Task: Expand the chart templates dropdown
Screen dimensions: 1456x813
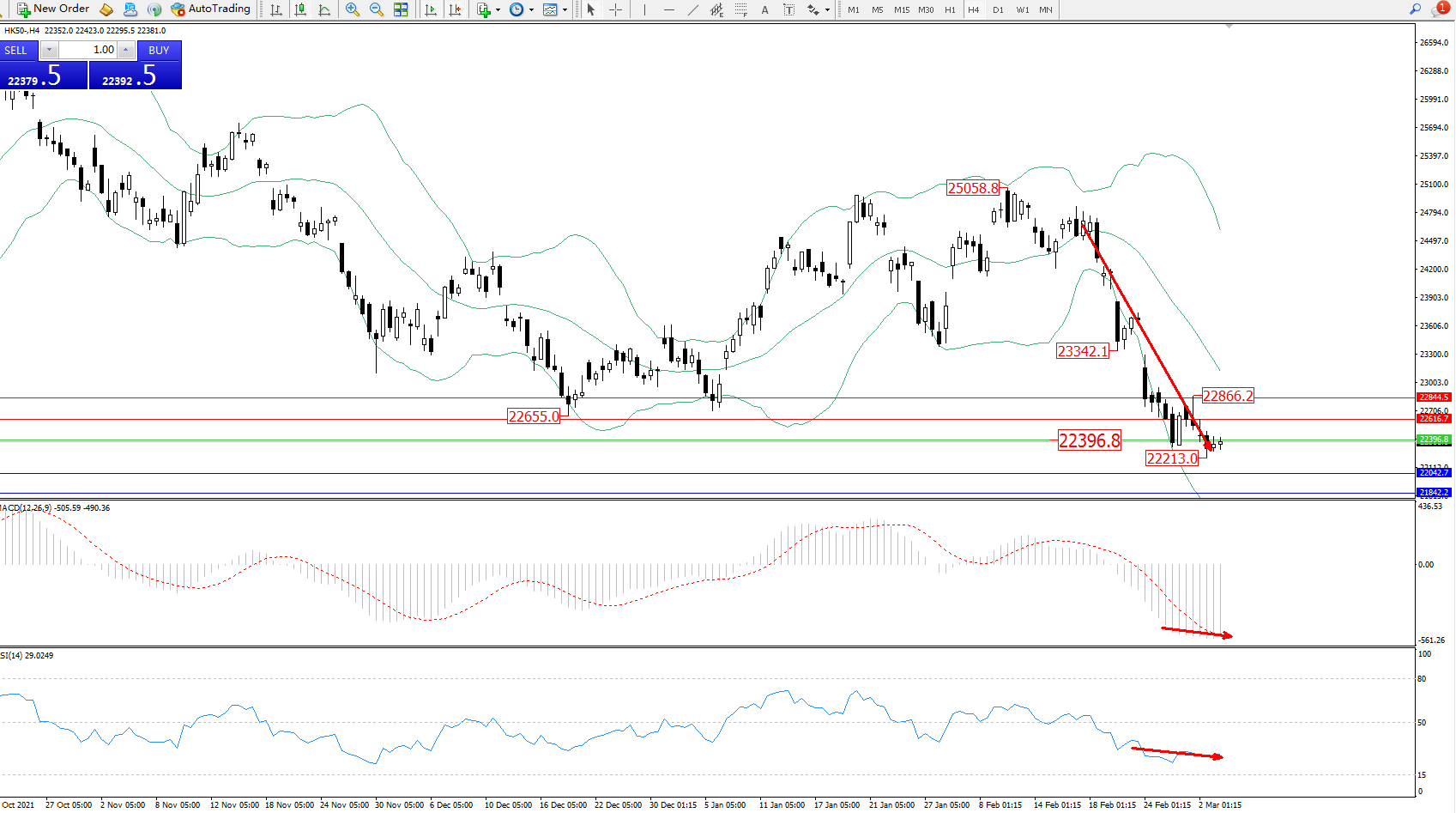Action: point(565,10)
